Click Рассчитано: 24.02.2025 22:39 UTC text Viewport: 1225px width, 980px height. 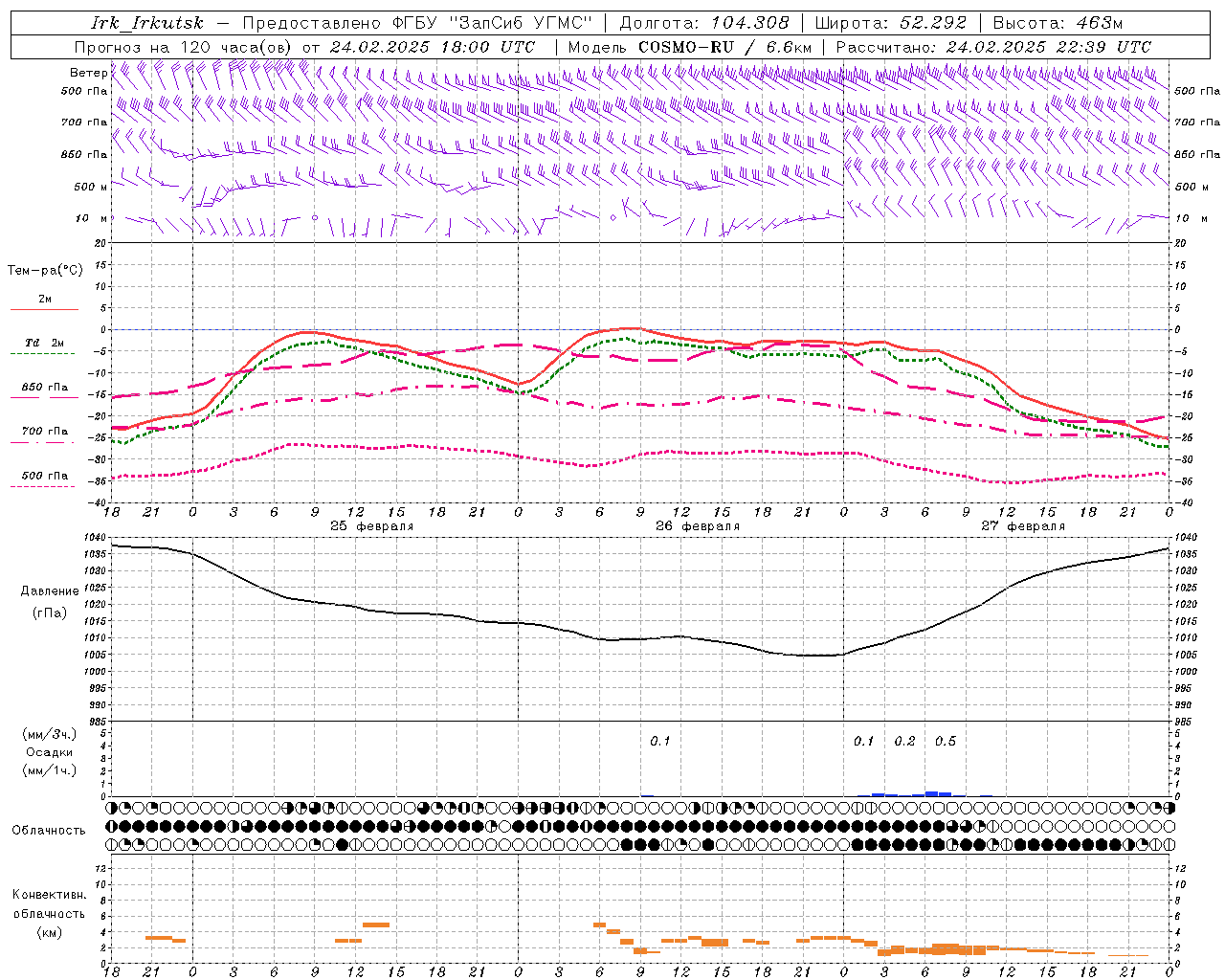(993, 47)
